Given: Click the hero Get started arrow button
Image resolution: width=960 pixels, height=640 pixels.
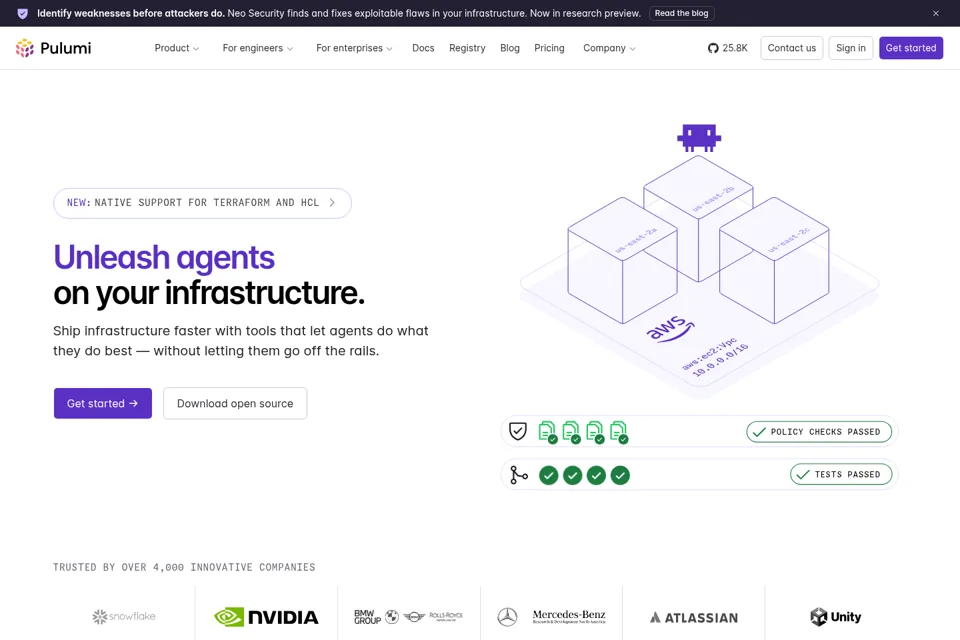Looking at the screenshot, I should [x=103, y=403].
